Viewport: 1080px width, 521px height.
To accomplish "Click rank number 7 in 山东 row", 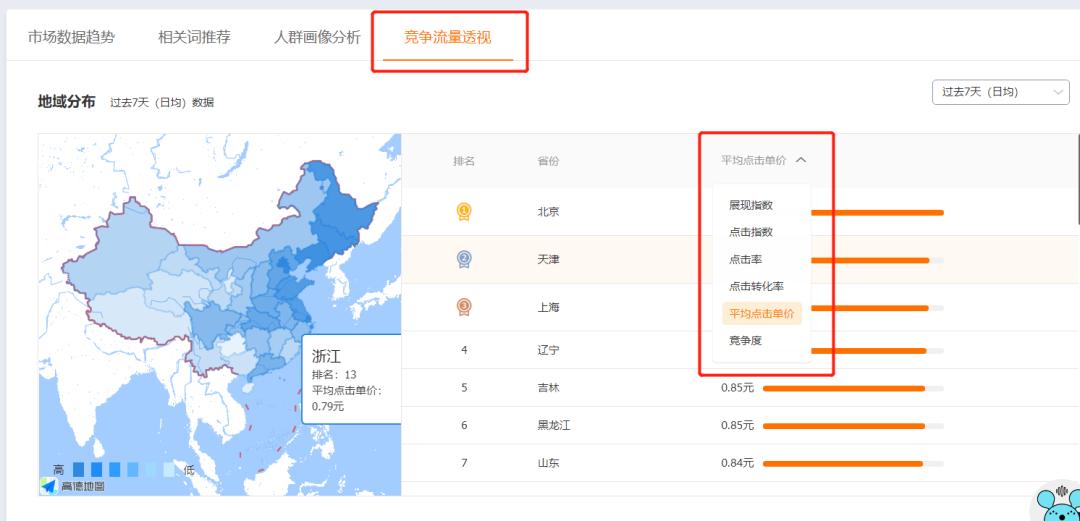I will [x=464, y=462].
